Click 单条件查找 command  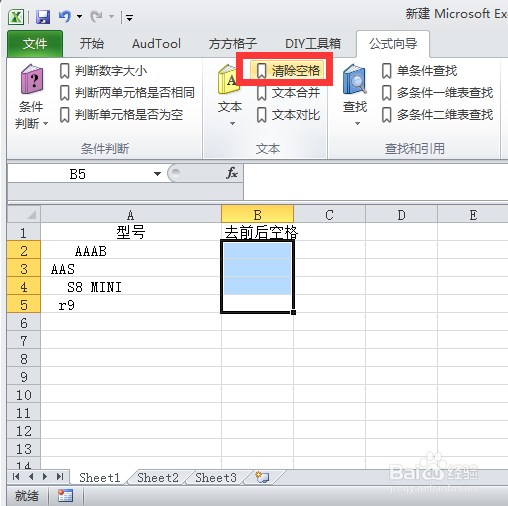click(x=419, y=71)
